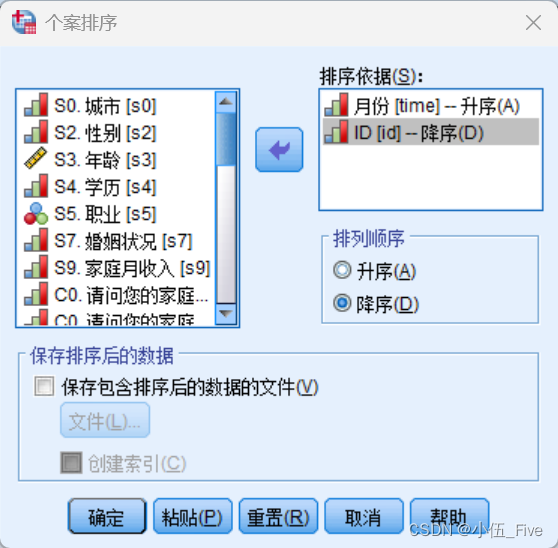
Task: Select S9. 家庭月收入 [s9] in variable list
Action: [117, 268]
